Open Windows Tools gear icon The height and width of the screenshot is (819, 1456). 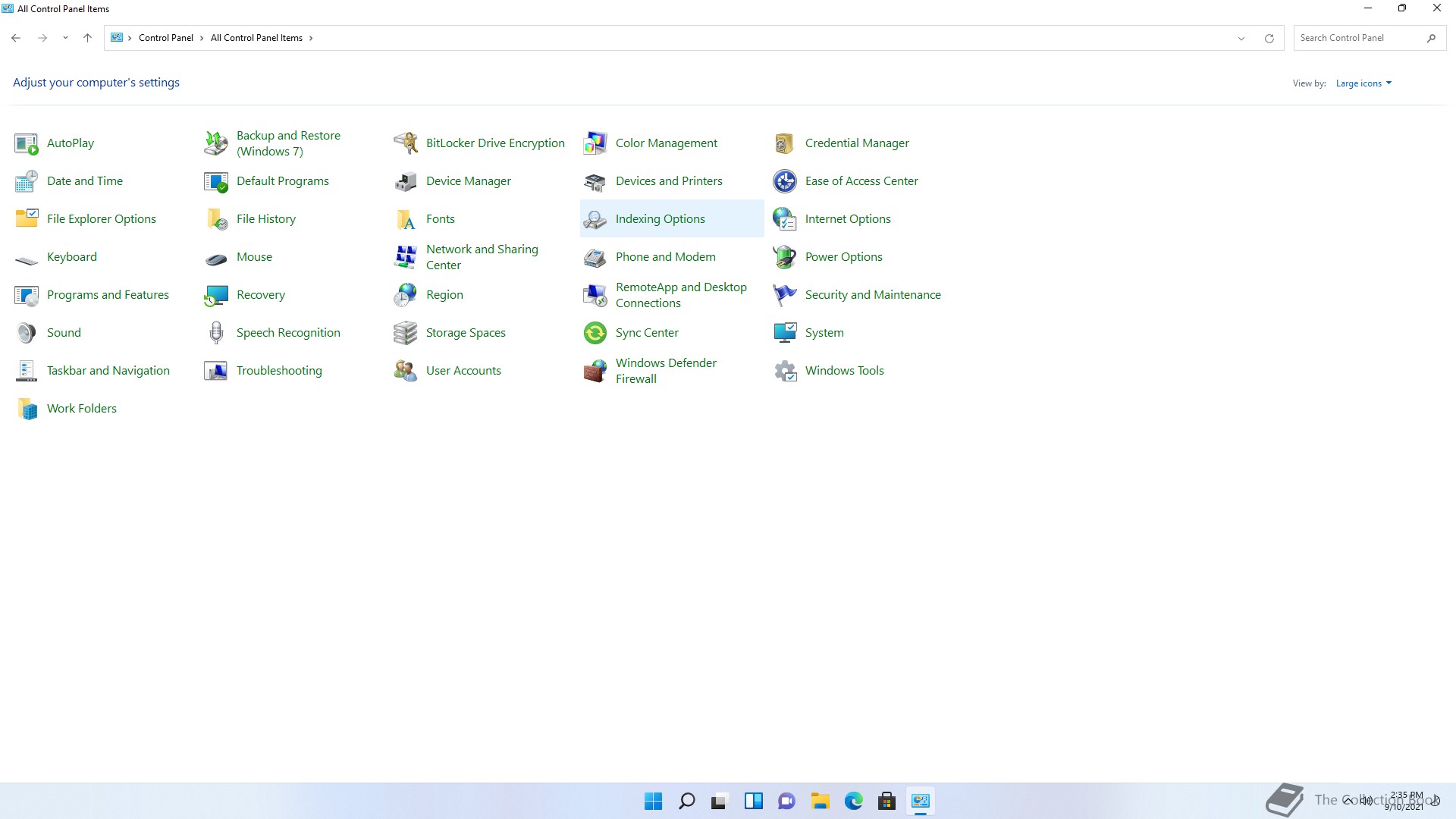(x=785, y=371)
